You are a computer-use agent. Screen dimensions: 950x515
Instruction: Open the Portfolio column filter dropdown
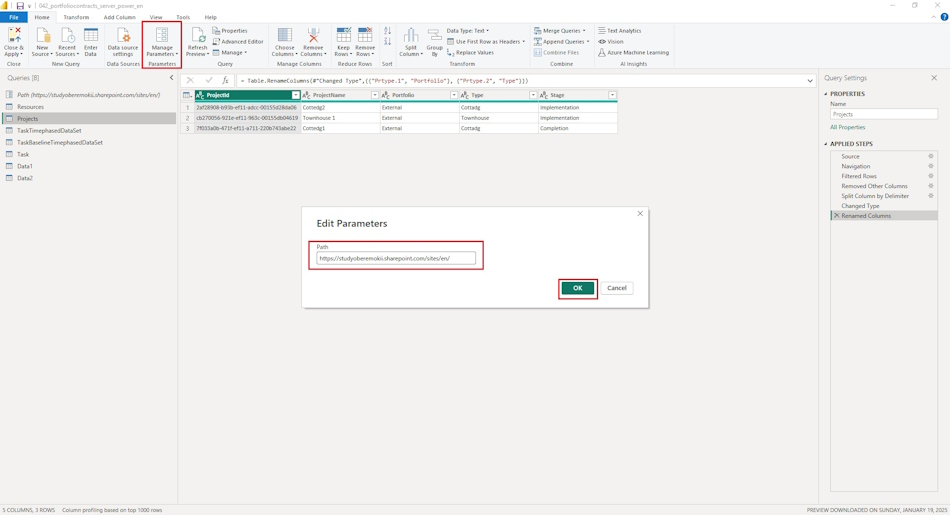tap(454, 95)
